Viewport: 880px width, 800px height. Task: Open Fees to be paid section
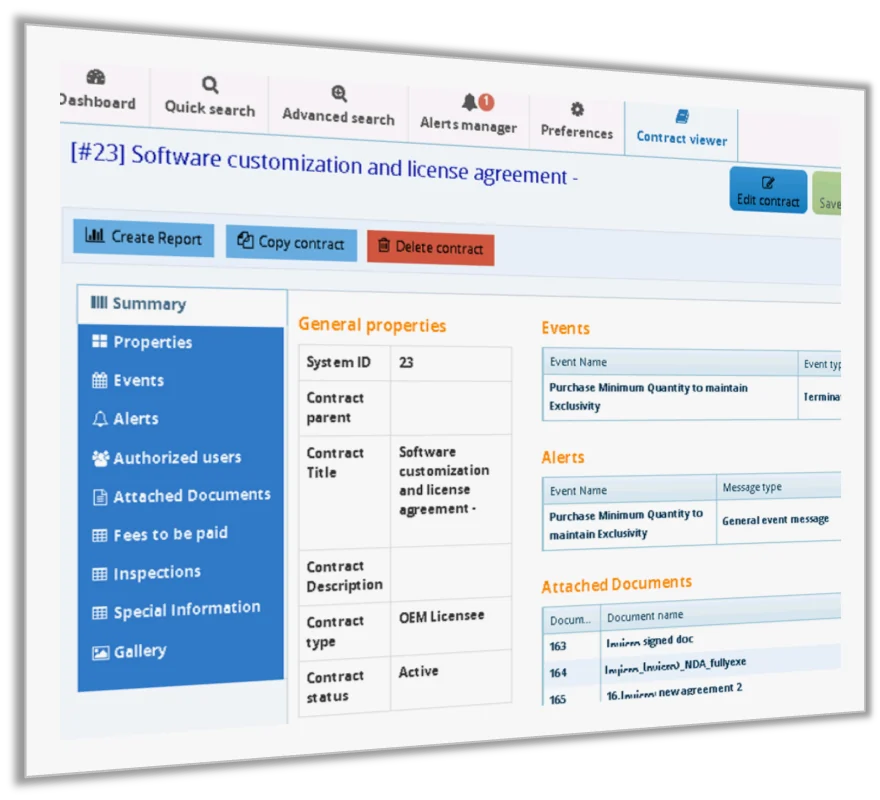click(181, 534)
